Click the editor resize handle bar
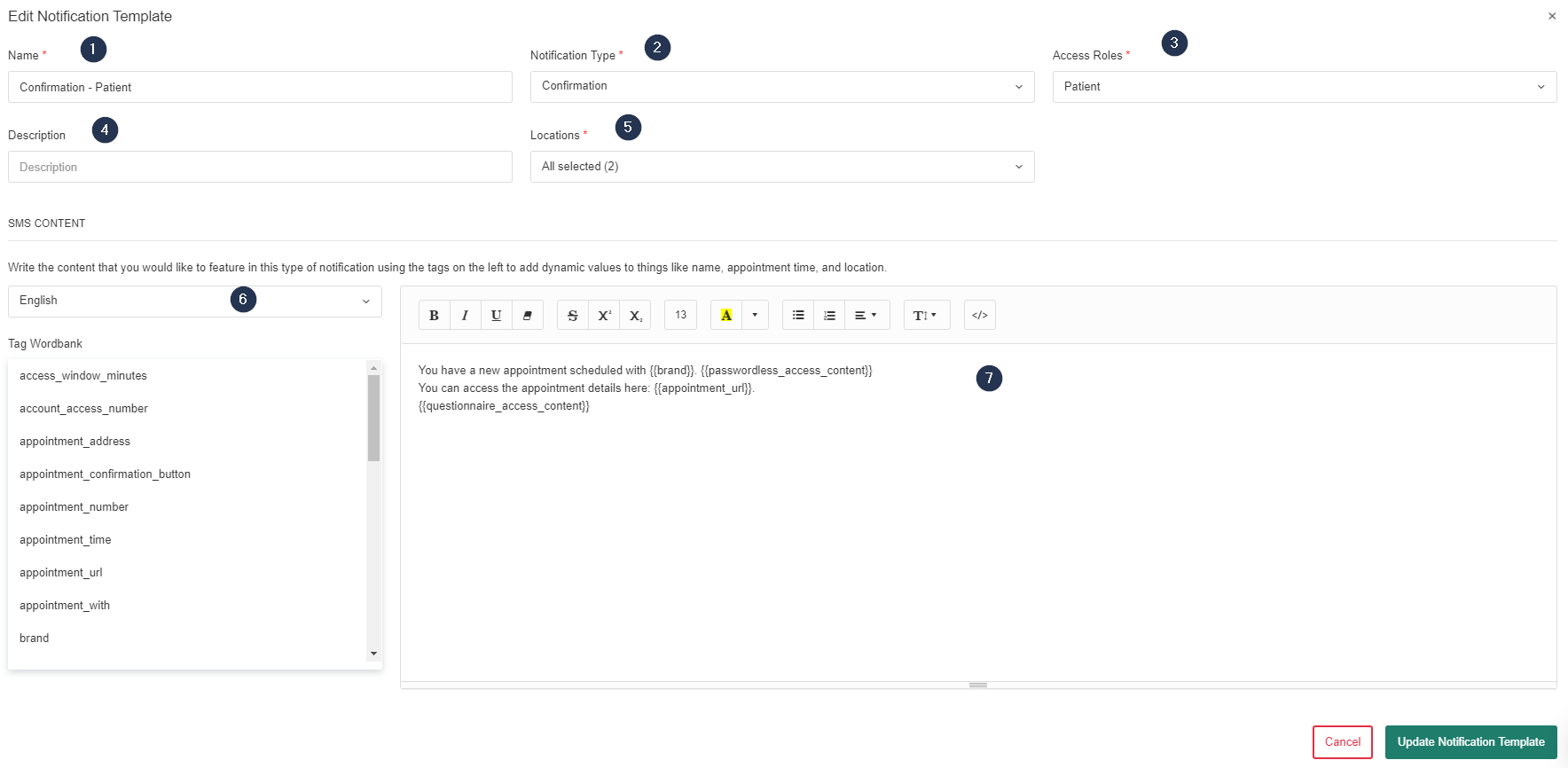The width and height of the screenshot is (1568, 768). click(x=978, y=685)
